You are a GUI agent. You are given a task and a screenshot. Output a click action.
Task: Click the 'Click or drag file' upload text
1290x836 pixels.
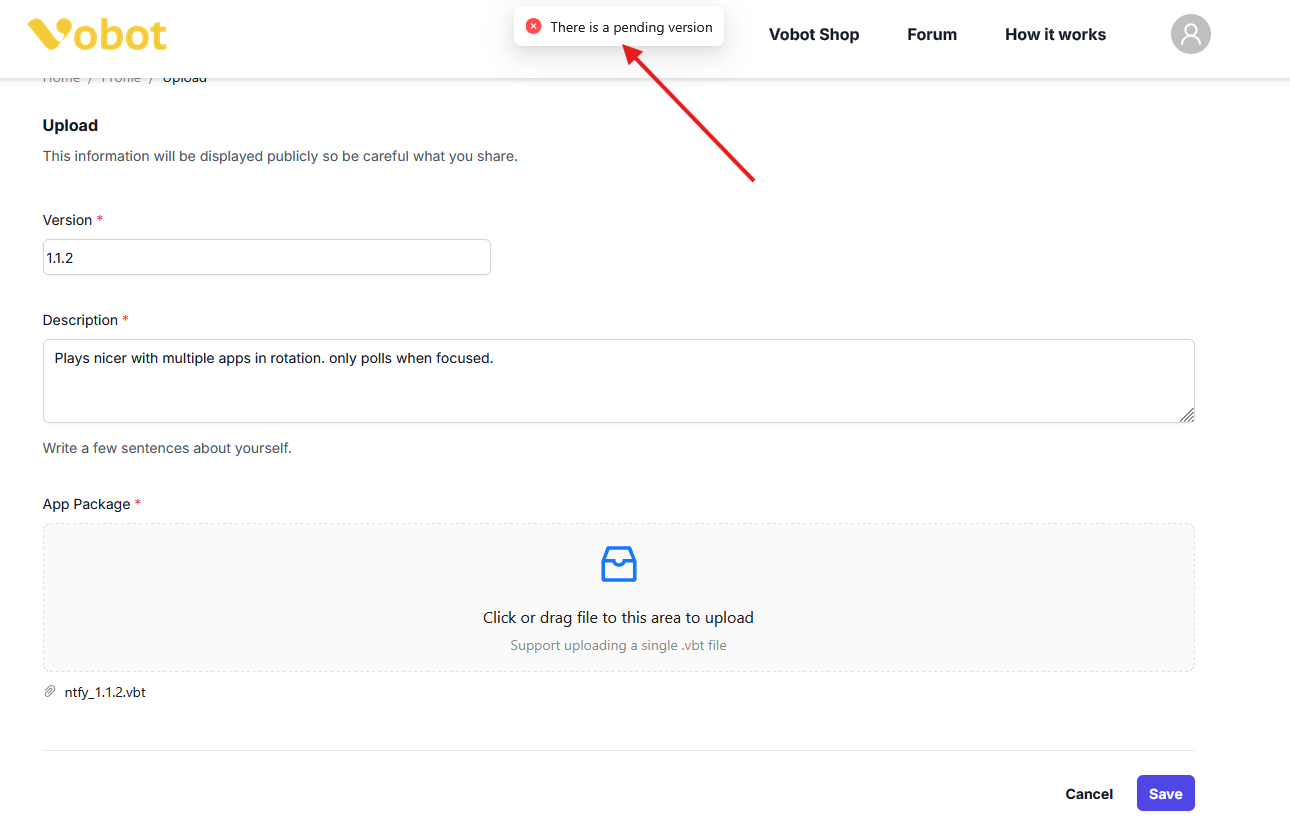[618, 618]
